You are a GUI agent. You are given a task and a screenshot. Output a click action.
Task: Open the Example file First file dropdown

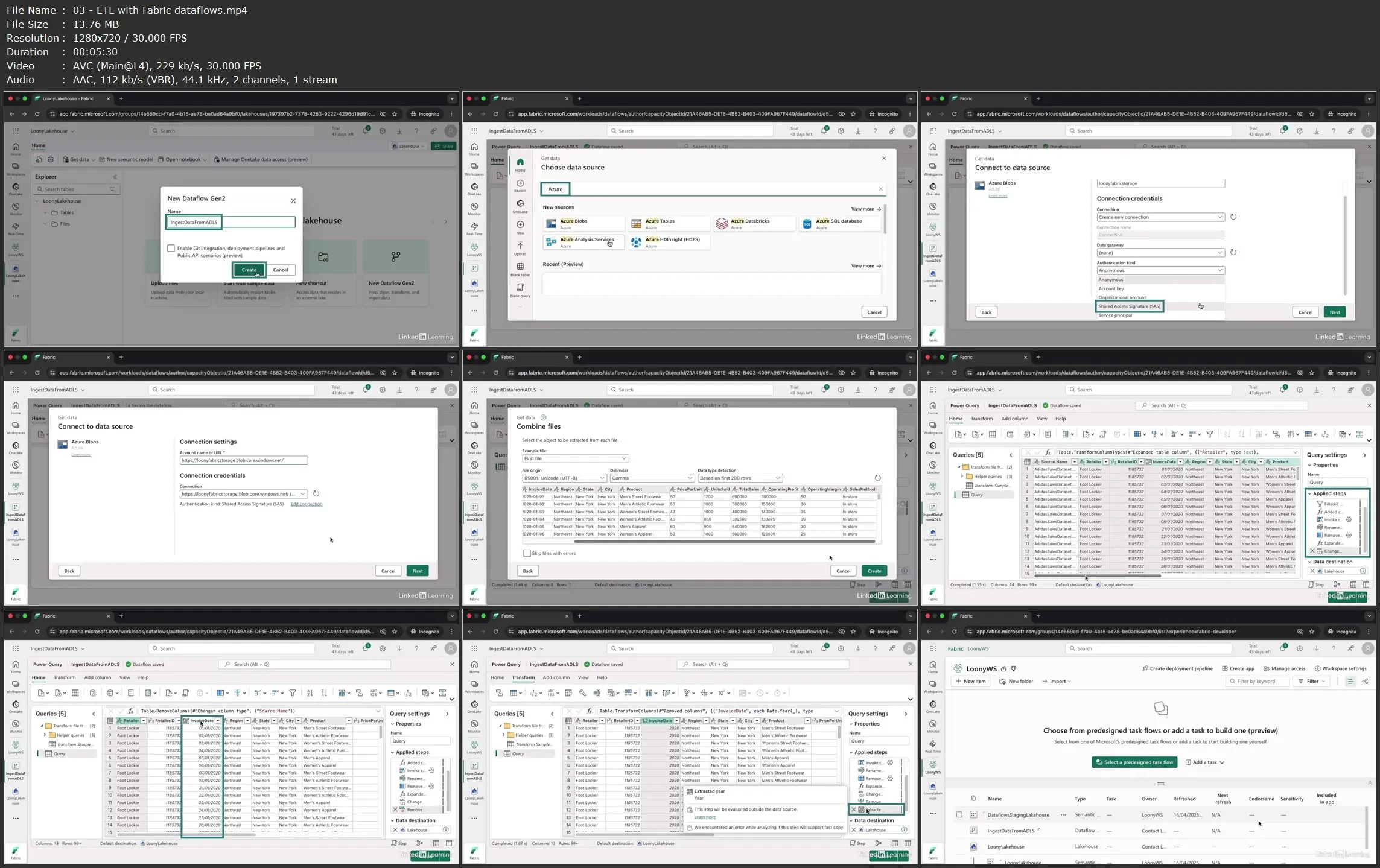click(575, 458)
